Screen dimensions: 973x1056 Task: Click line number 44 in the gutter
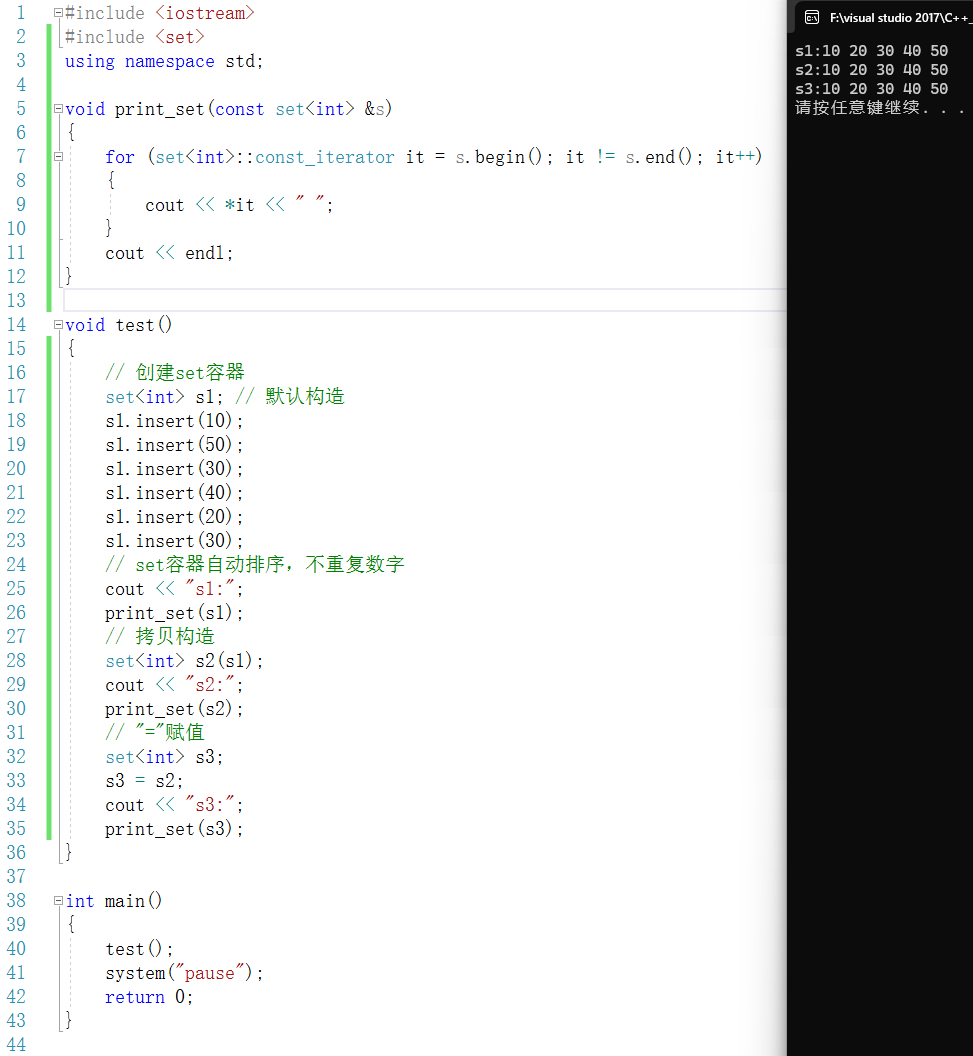(16, 1045)
